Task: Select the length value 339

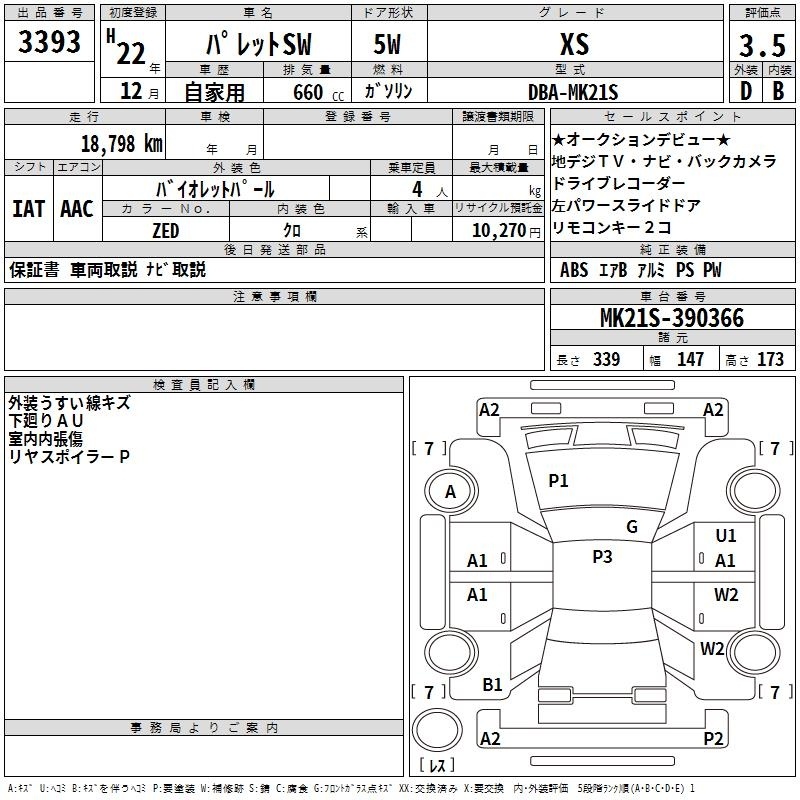Action: point(606,359)
